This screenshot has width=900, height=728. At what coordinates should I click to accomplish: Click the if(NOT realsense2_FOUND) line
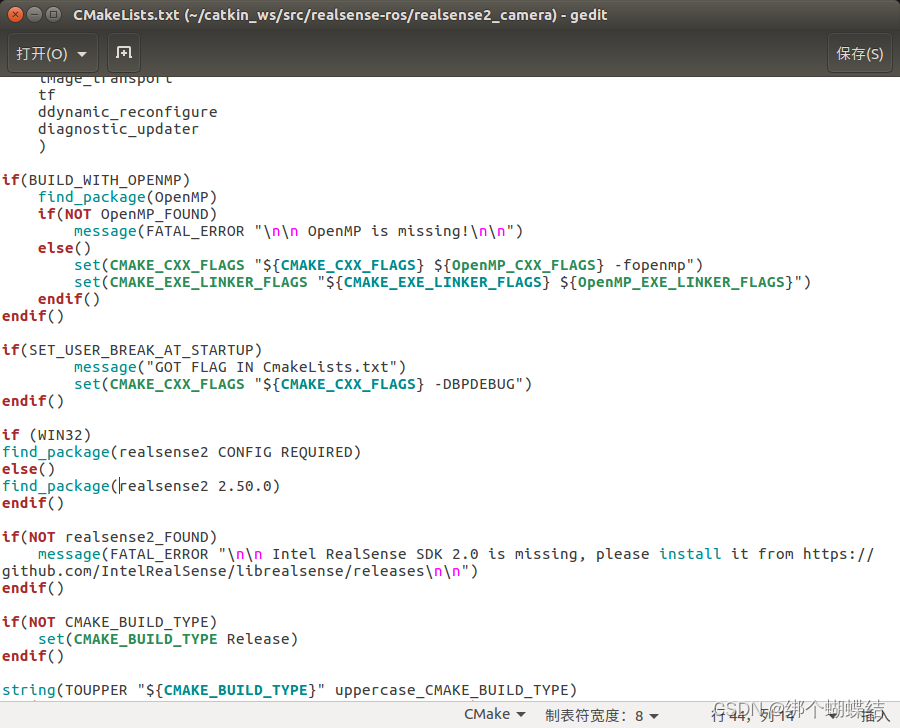pos(110,537)
